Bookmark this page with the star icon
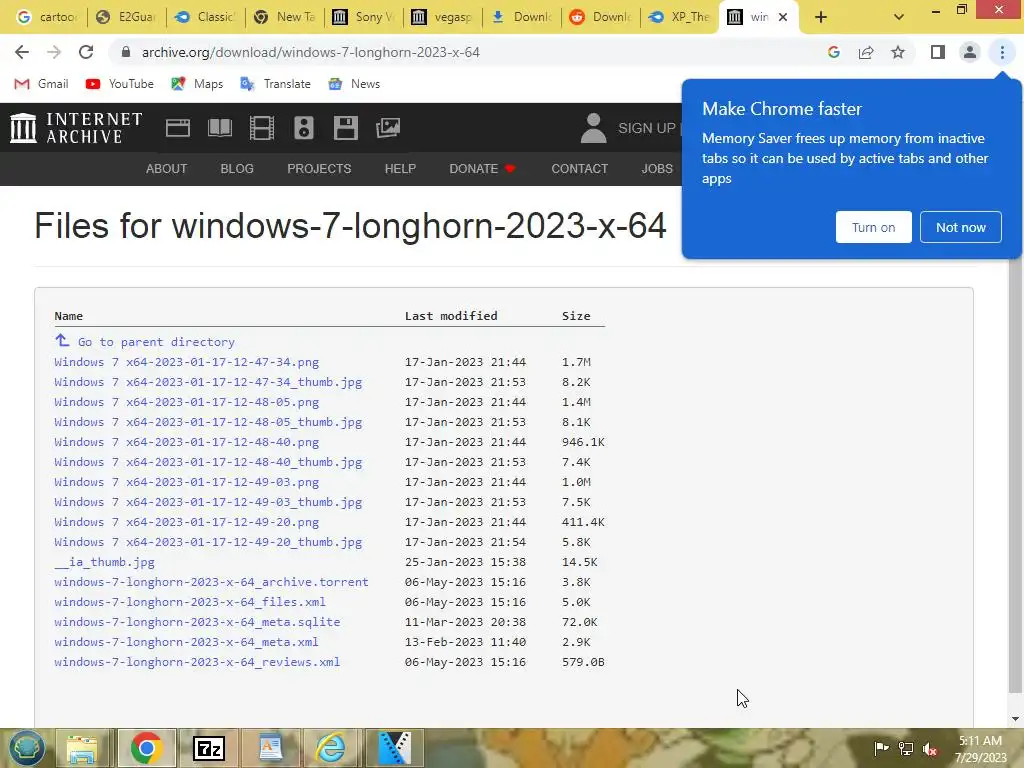1024x768 pixels. pyautogui.click(x=898, y=52)
